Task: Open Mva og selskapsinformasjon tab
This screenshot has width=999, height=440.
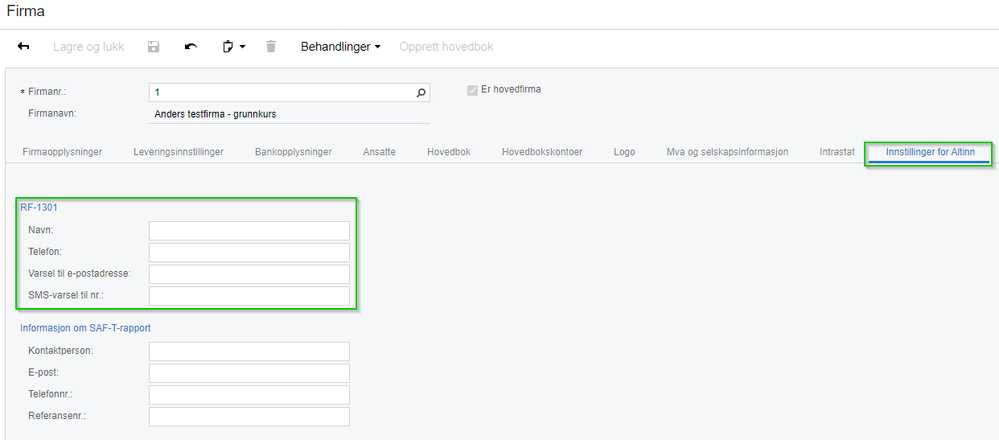Action: point(728,152)
